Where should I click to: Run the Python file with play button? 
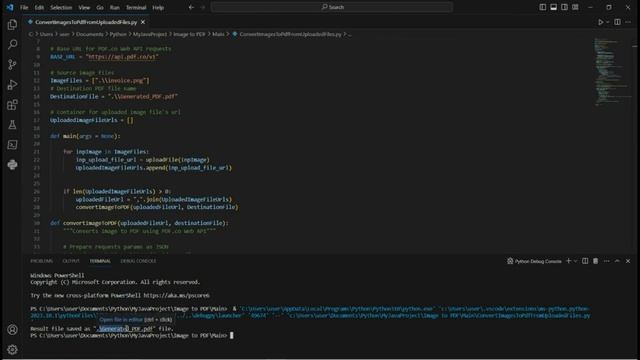pyautogui.click(x=600, y=22)
